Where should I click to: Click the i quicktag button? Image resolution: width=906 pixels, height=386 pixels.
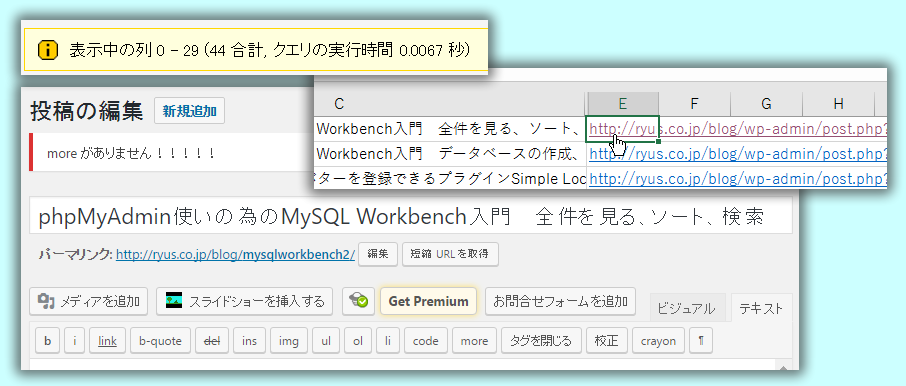point(75,341)
